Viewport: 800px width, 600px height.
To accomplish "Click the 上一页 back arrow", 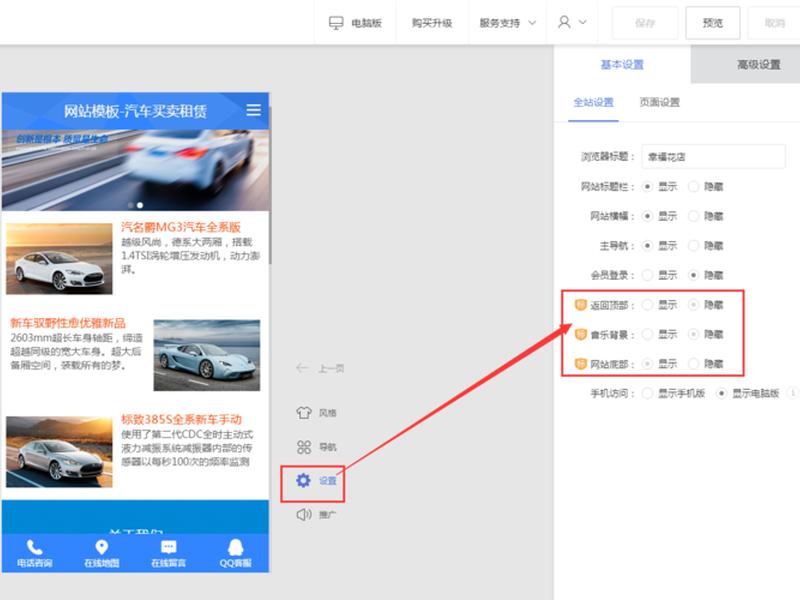I will 302,368.
